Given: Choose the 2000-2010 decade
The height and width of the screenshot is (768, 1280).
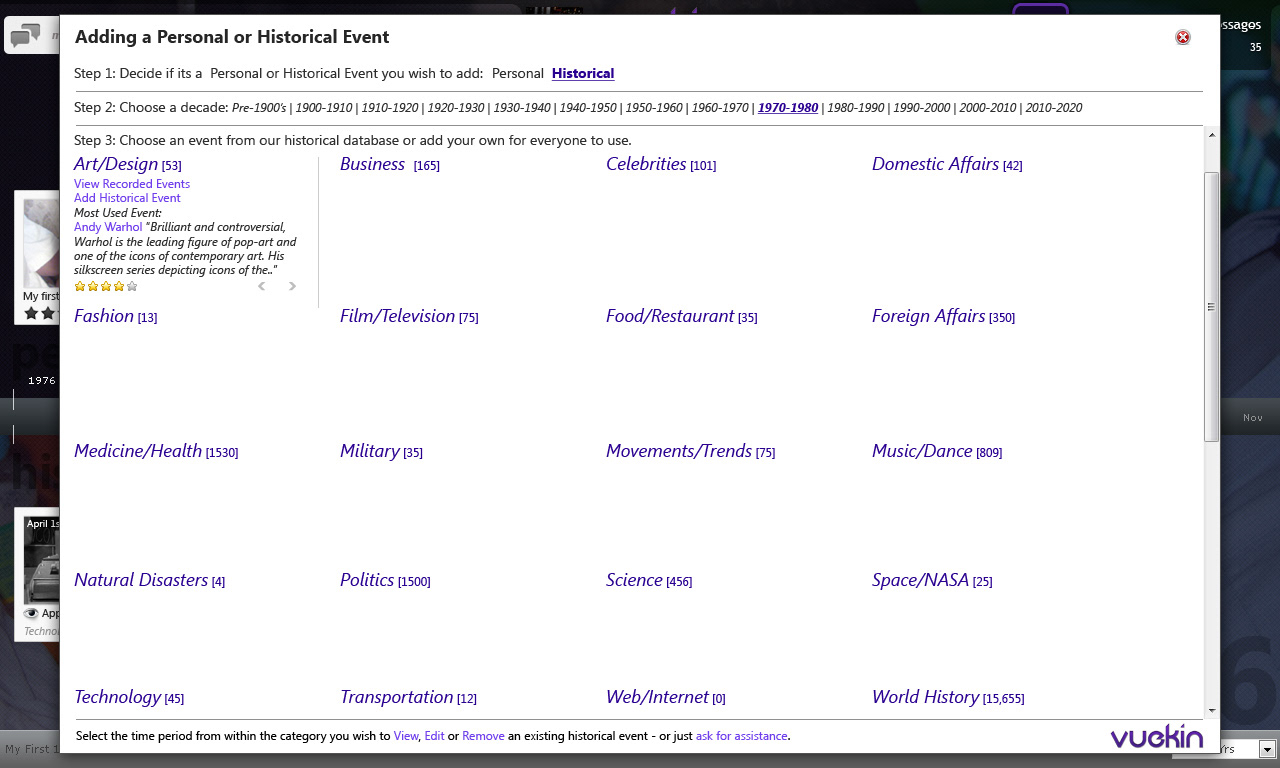Looking at the screenshot, I should tap(988, 108).
